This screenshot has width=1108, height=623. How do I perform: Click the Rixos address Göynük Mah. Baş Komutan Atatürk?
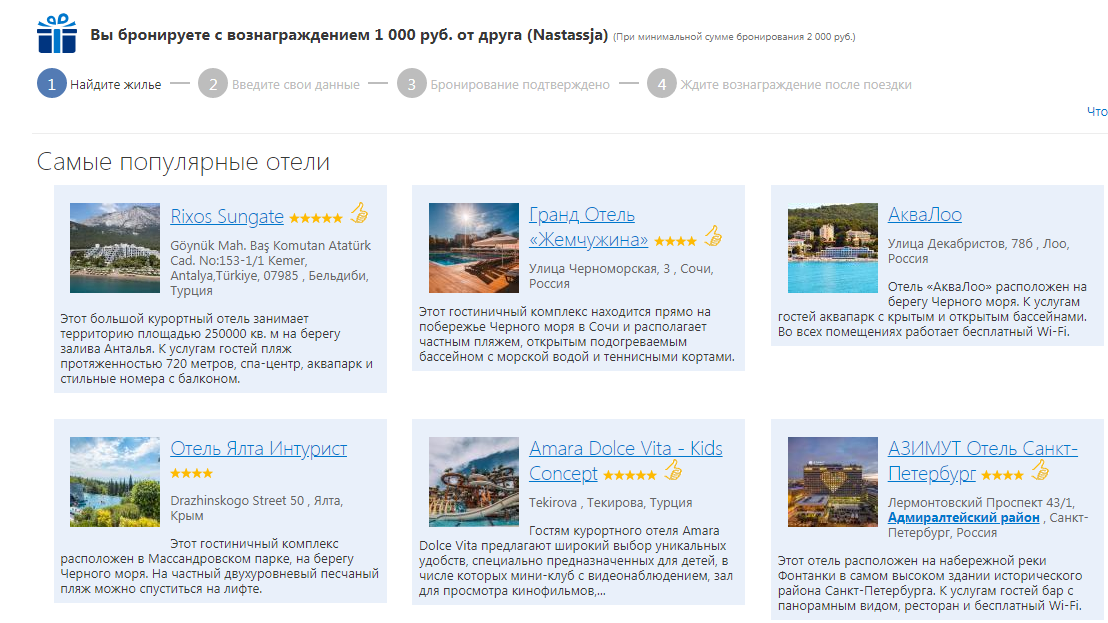271,268
